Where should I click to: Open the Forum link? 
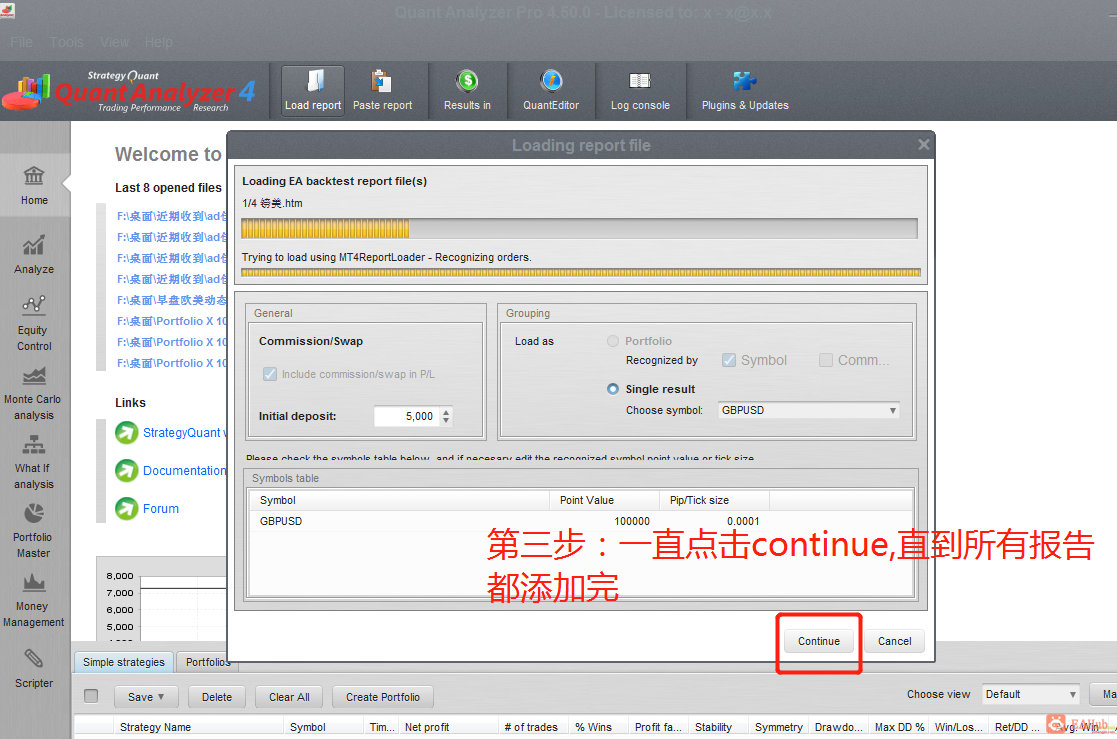161,509
